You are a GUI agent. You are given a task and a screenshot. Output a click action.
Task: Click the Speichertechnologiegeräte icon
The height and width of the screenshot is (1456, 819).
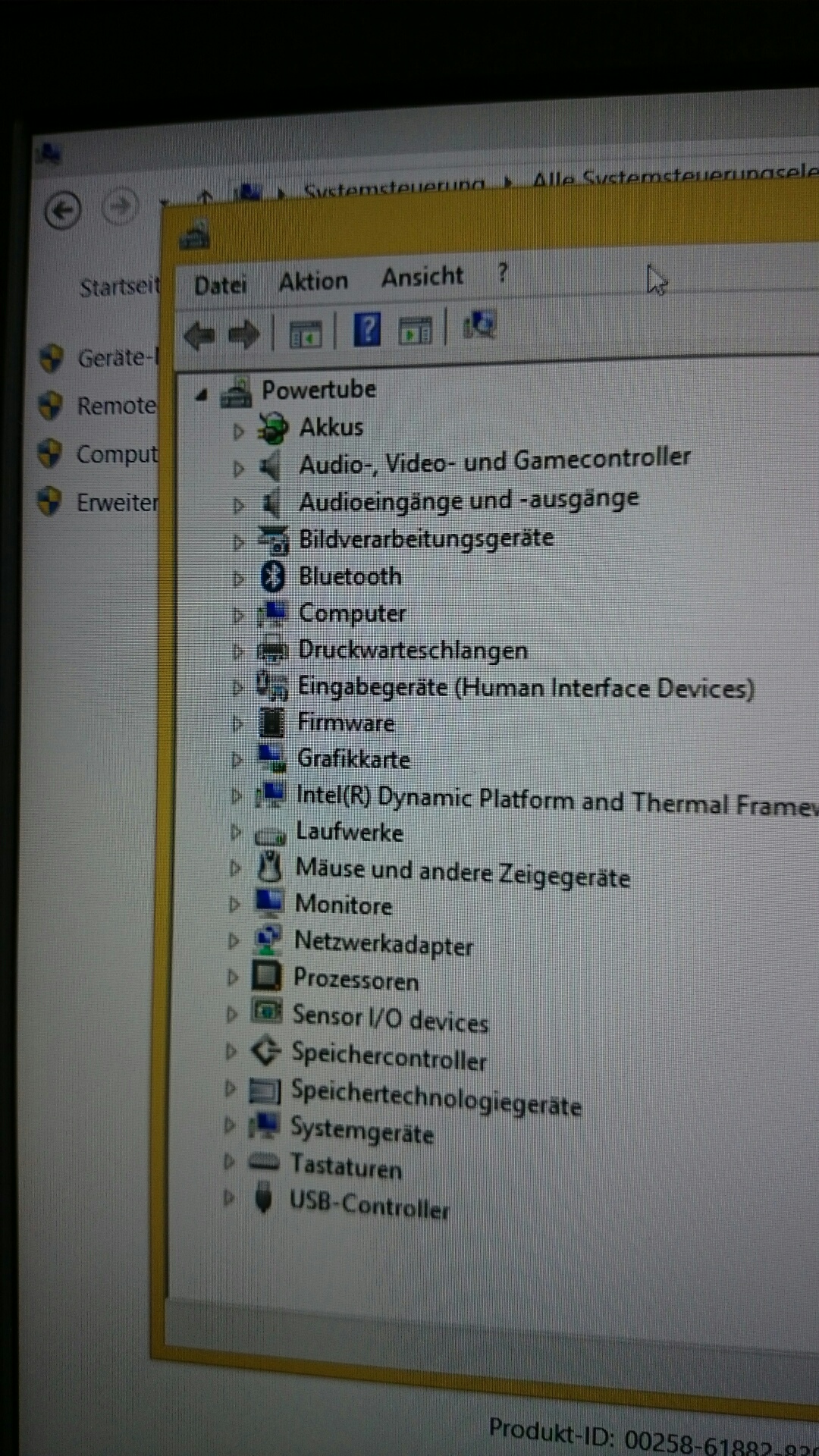tap(265, 1090)
